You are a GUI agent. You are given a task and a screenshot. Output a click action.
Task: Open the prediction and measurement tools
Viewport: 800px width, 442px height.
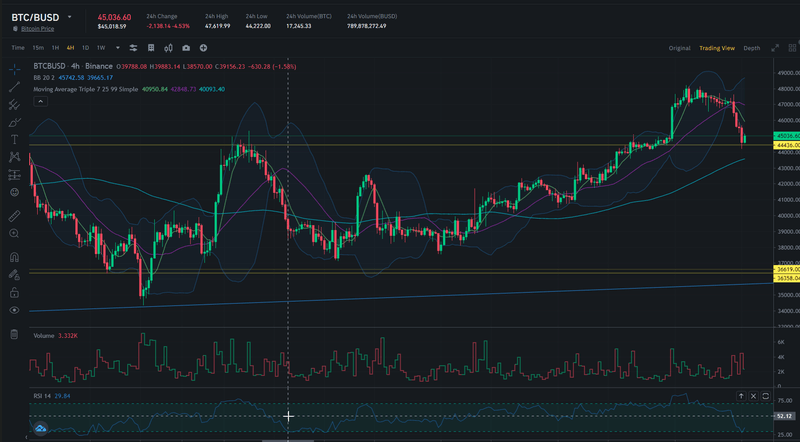pyautogui.click(x=14, y=175)
